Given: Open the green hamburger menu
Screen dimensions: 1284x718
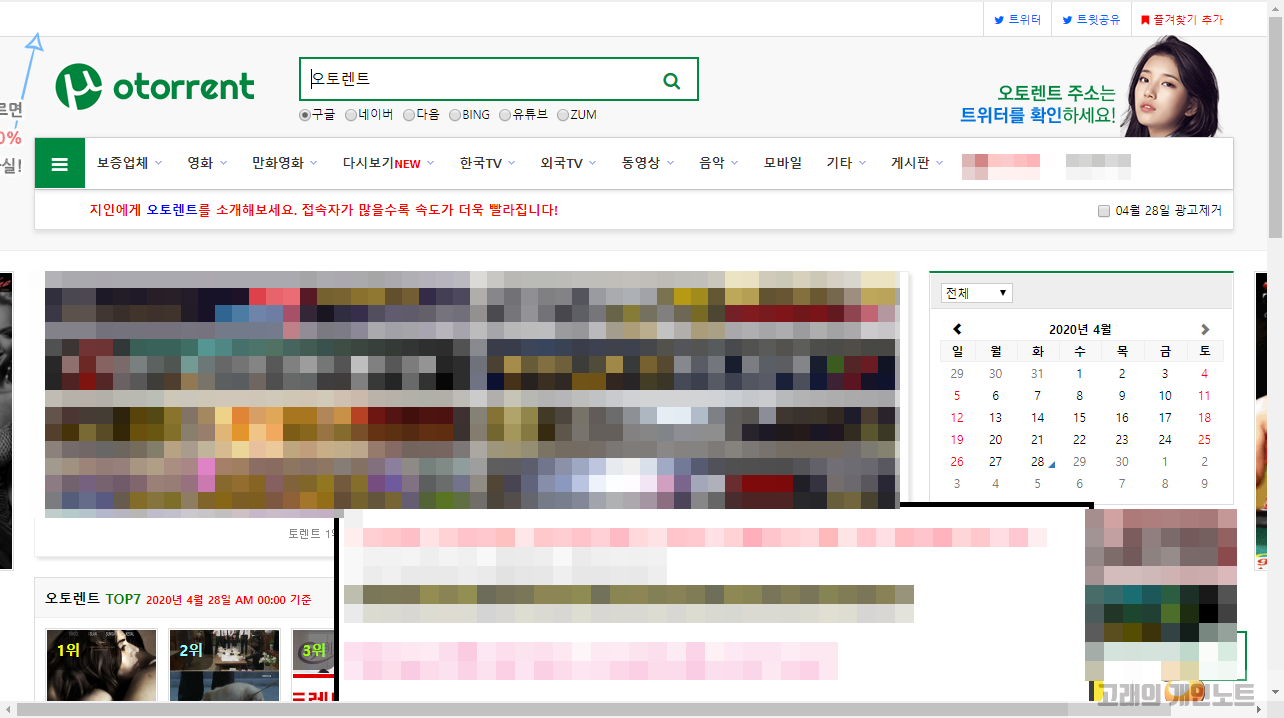Looking at the screenshot, I should (60, 164).
